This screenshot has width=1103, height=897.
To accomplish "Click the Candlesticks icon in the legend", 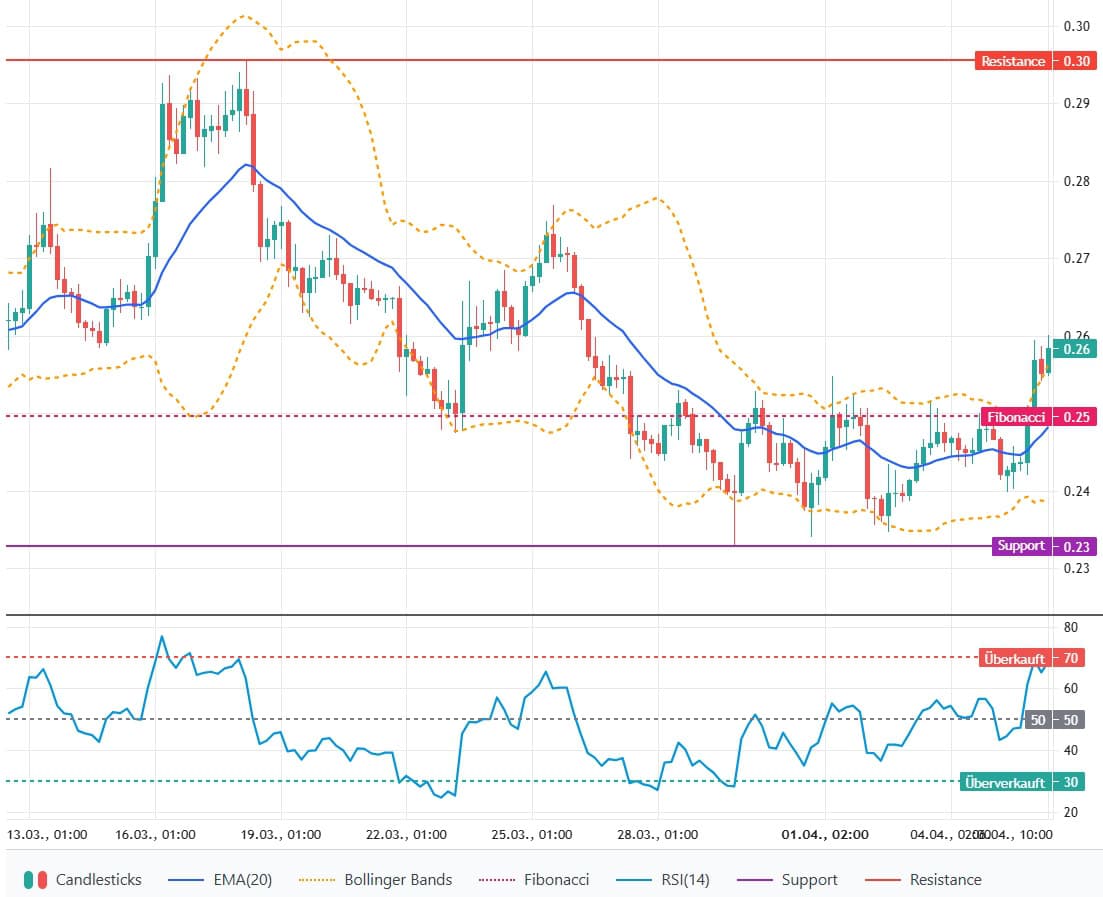I will tap(36, 880).
